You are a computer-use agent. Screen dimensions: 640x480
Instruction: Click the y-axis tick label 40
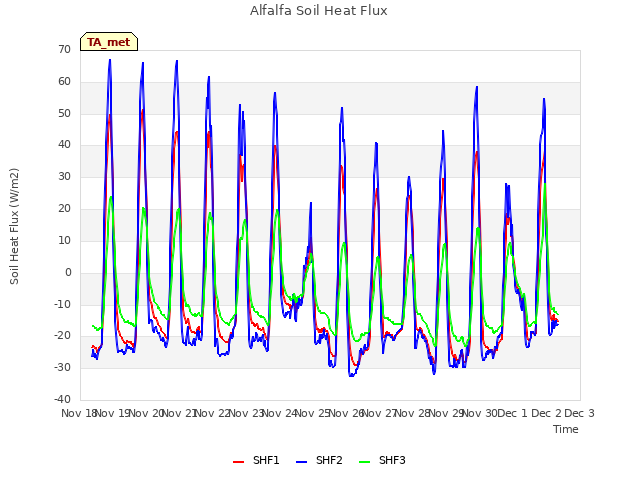pyautogui.click(x=64, y=144)
